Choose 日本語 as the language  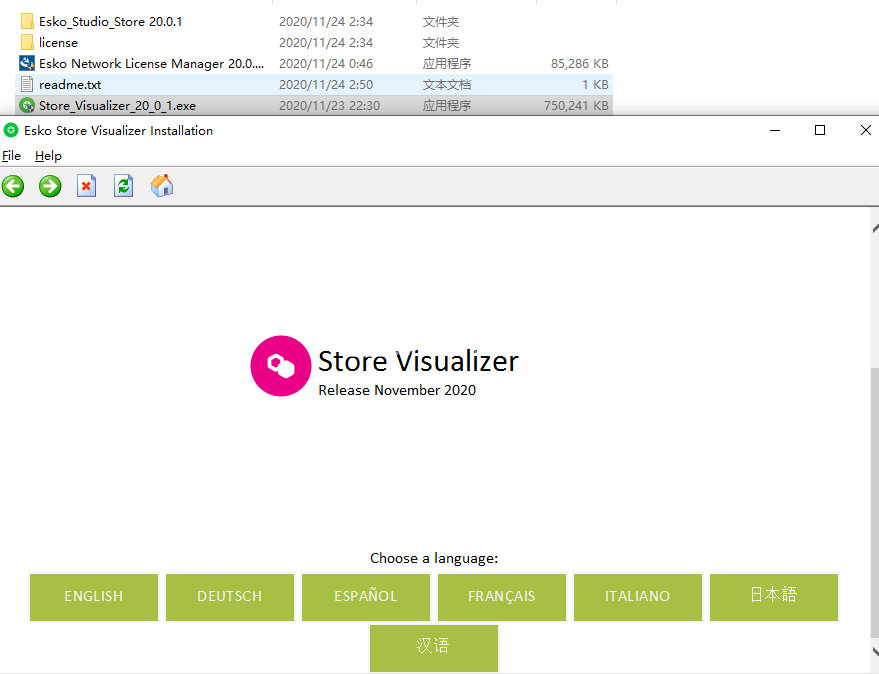click(x=774, y=597)
